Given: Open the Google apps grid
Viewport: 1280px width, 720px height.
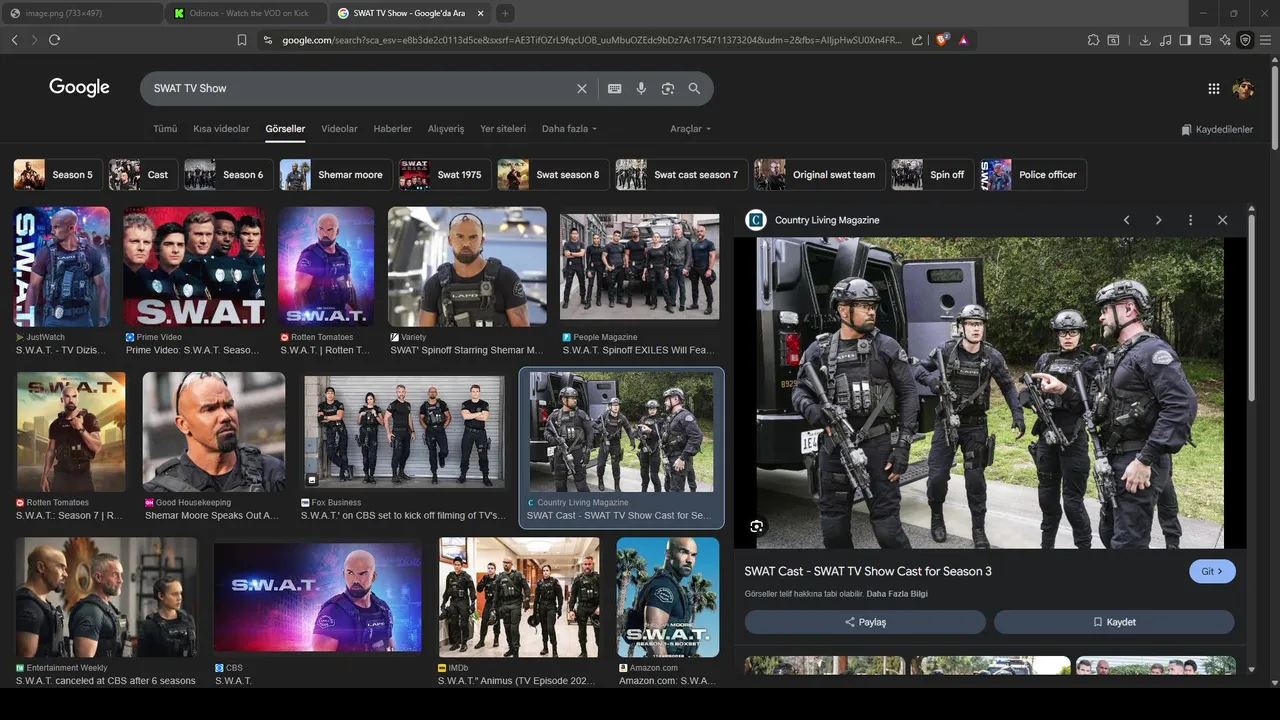Looking at the screenshot, I should [x=1214, y=88].
